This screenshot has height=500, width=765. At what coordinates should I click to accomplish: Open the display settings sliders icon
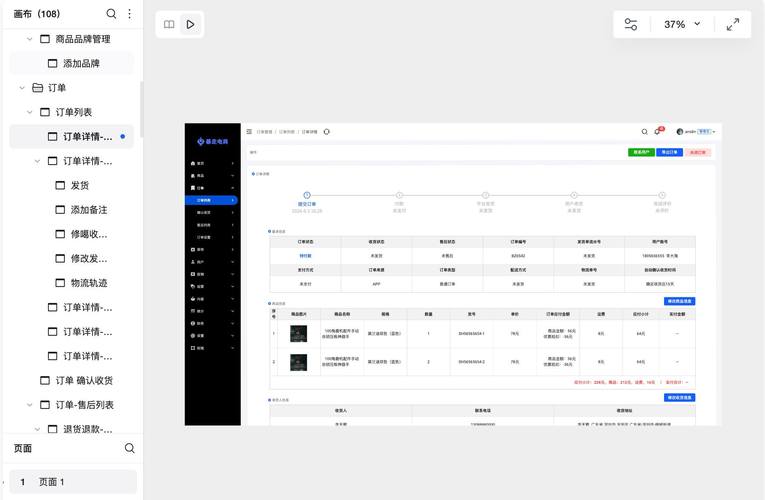point(631,24)
